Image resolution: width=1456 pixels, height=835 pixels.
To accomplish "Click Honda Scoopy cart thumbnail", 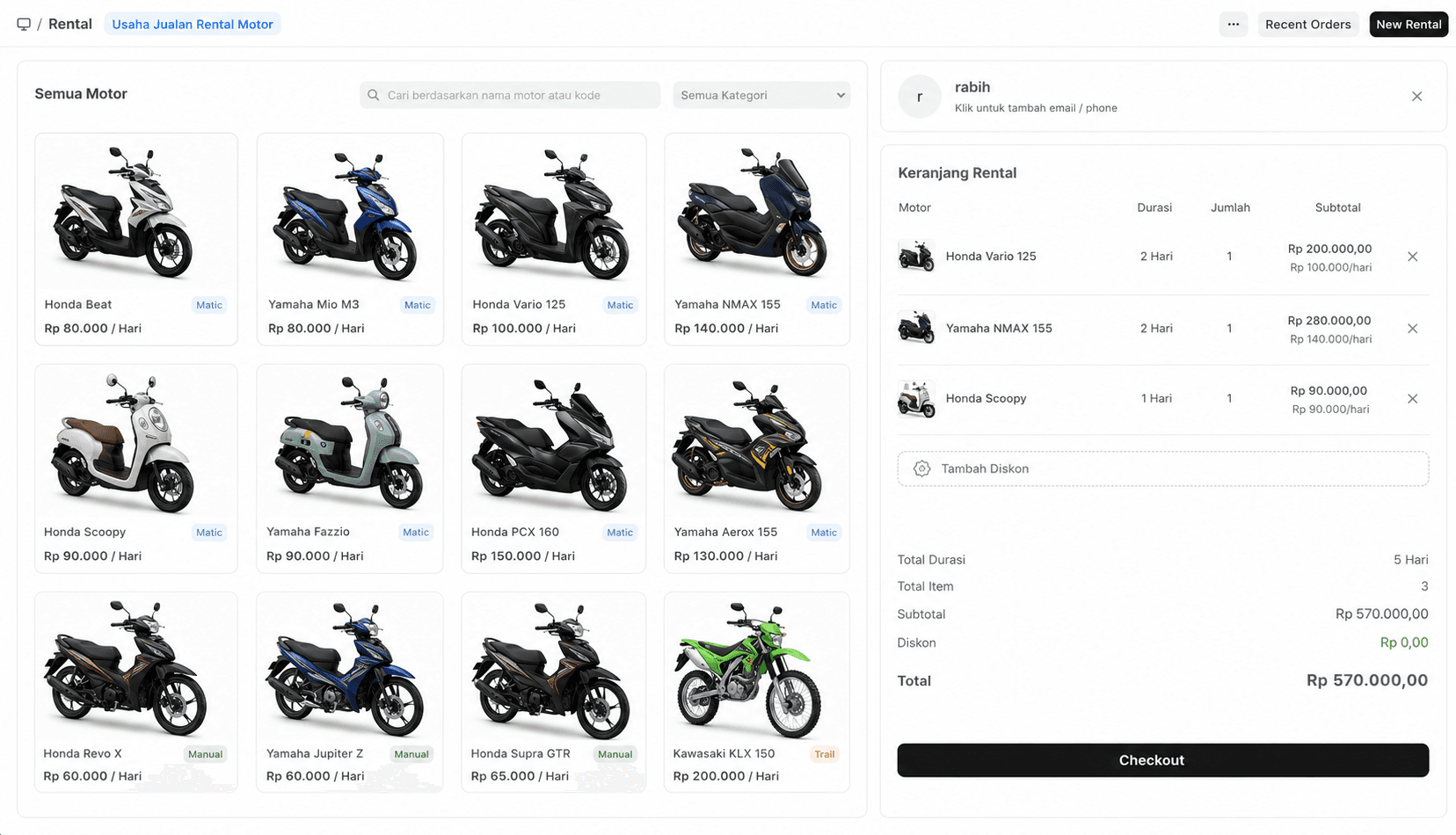I will pos(916,398).
